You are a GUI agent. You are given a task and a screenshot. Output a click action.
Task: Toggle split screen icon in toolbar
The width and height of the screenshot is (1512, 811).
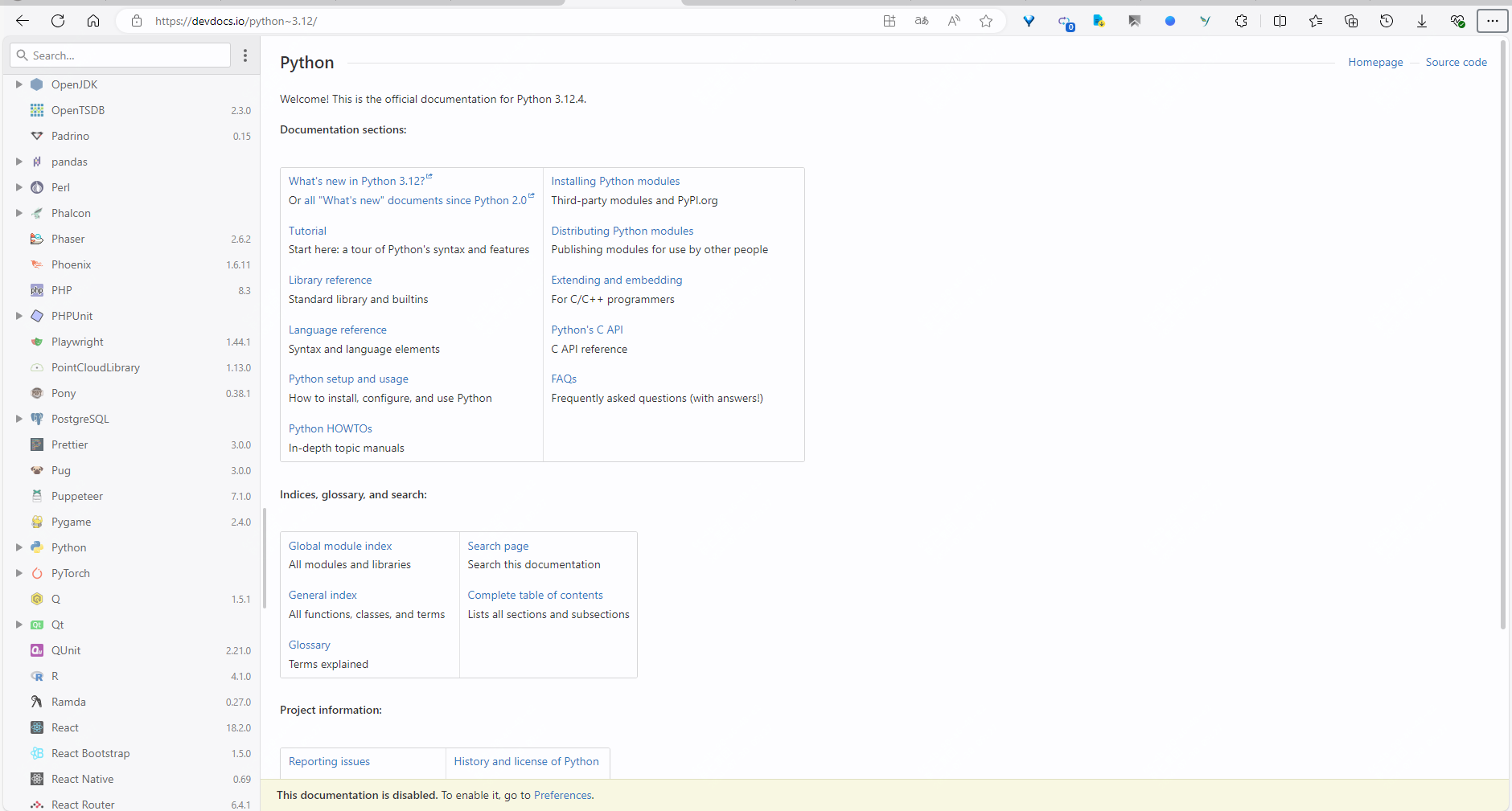[1280, 21]
